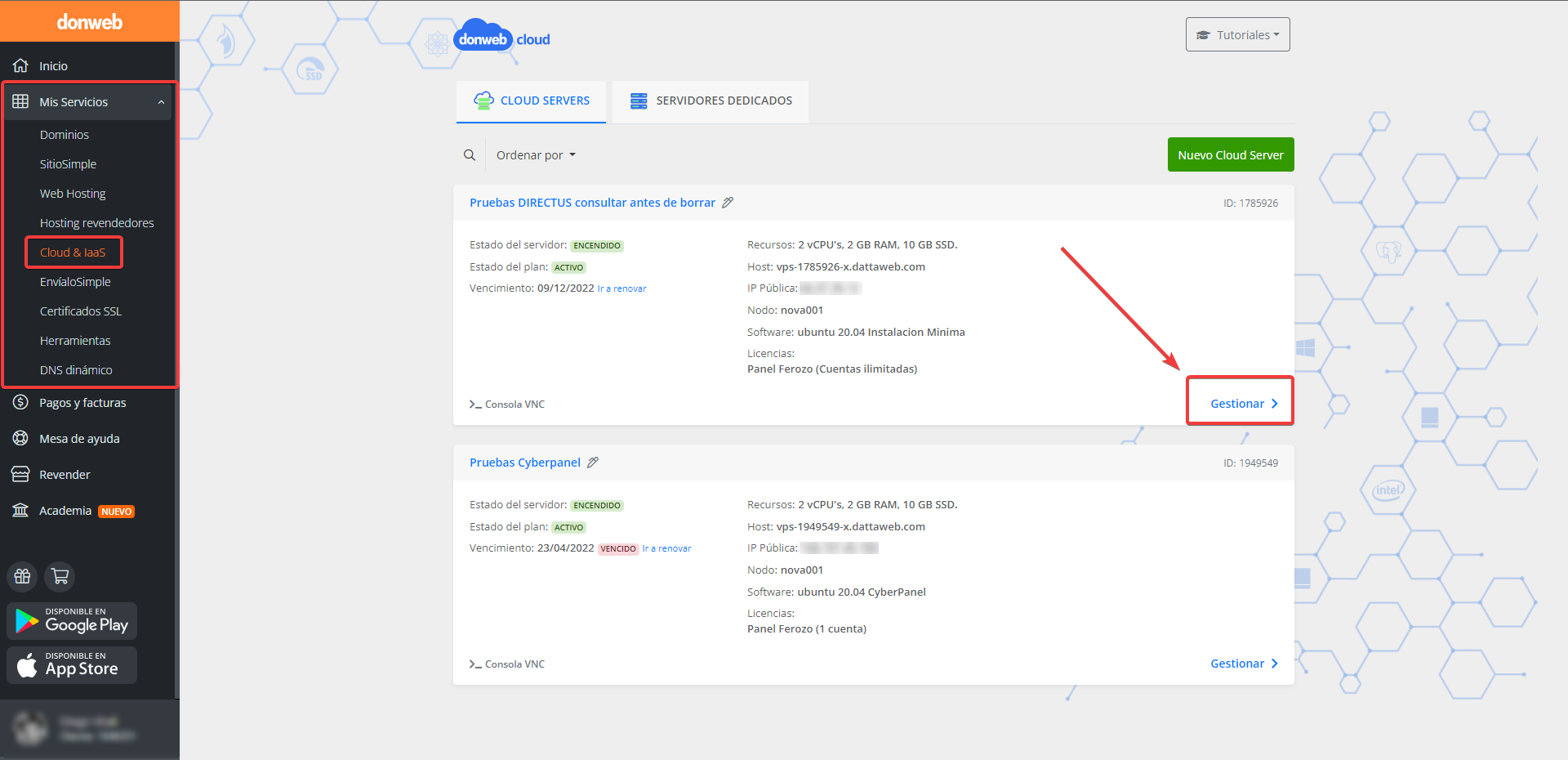Viewport: 1568px width, 760px height.
Task: Click ENCENDIDO badge of Pruebas DIRECTUS
Action: [597, 246]
